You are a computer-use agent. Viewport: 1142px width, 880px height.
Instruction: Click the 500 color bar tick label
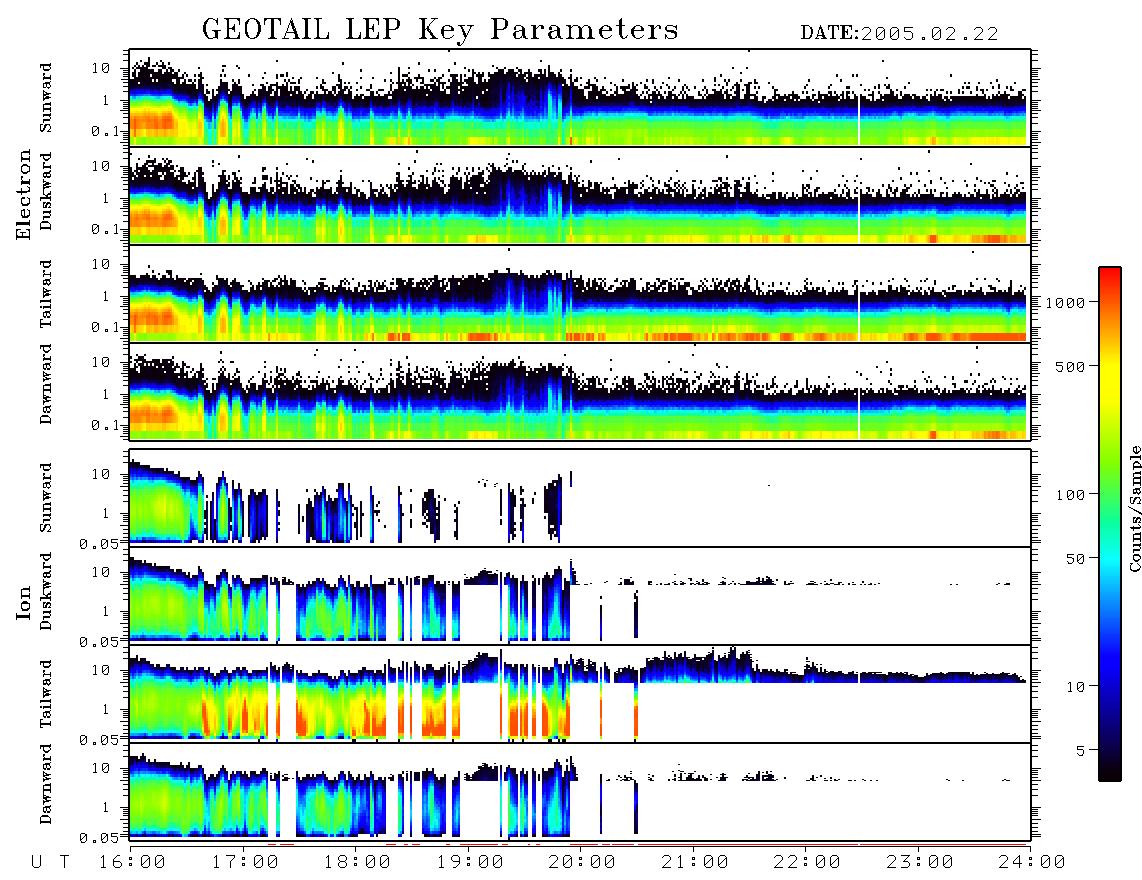tap(1070, 366)
